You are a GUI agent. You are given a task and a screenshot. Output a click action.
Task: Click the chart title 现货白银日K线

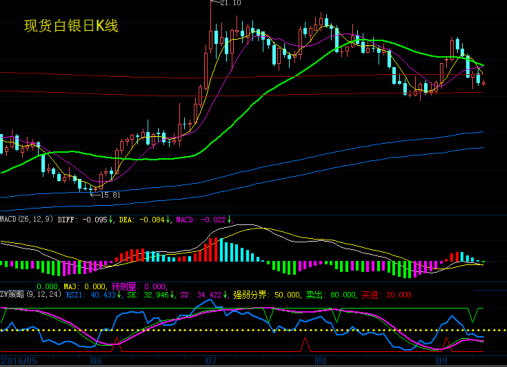71,26
